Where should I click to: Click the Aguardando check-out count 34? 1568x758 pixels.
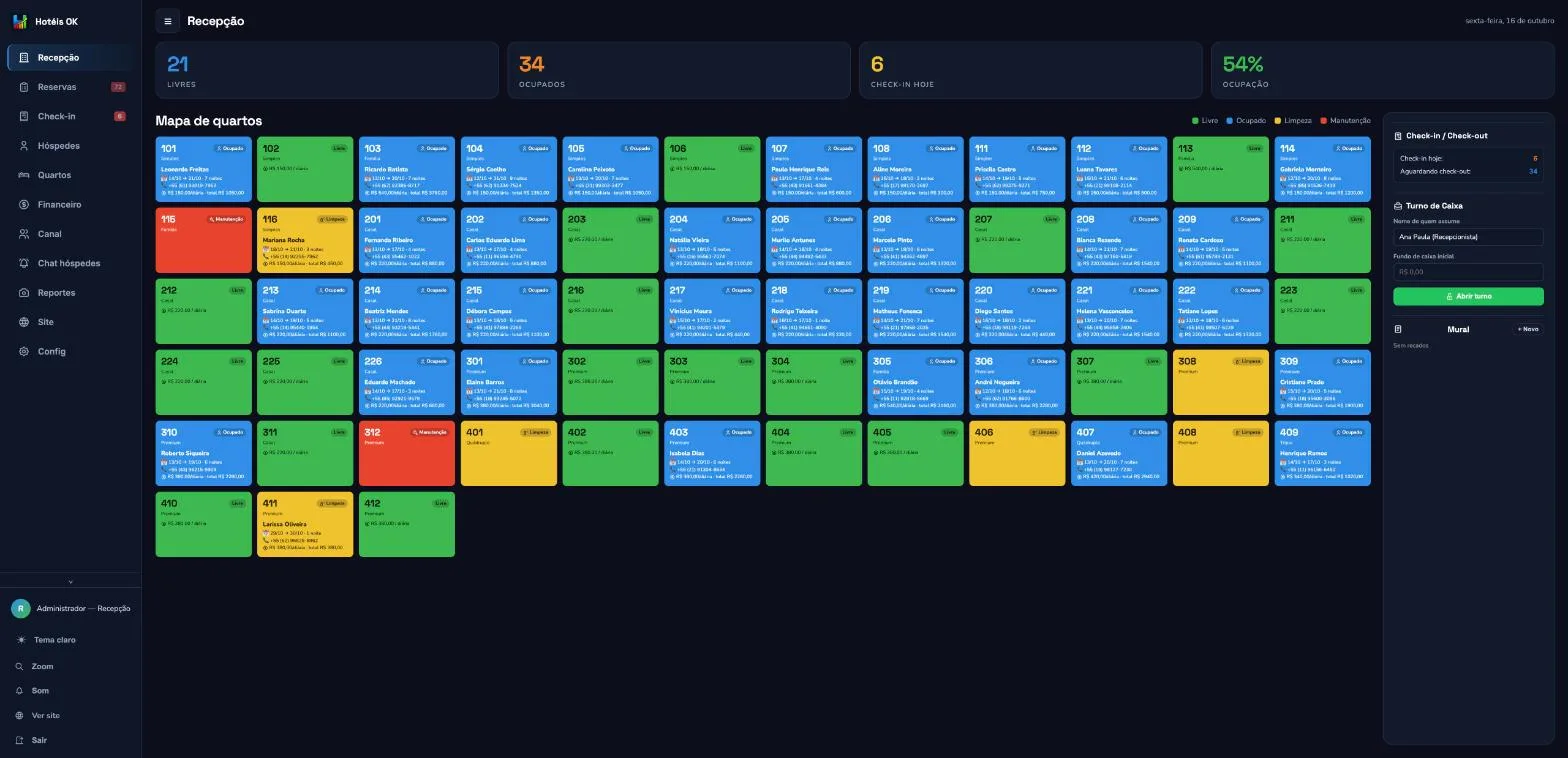pos(1533,171)
